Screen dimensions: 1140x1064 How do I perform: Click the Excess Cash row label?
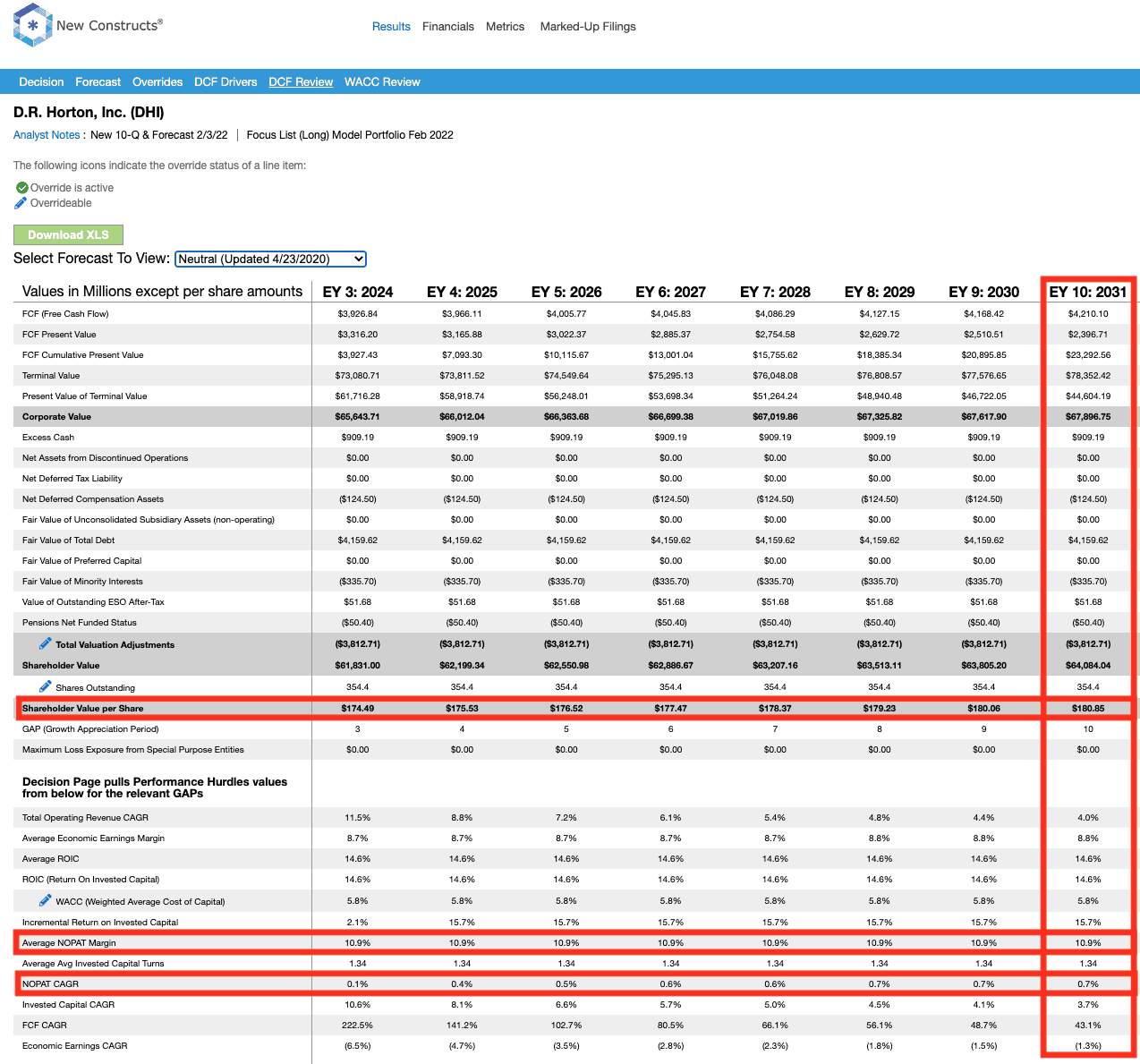[48, 438]
